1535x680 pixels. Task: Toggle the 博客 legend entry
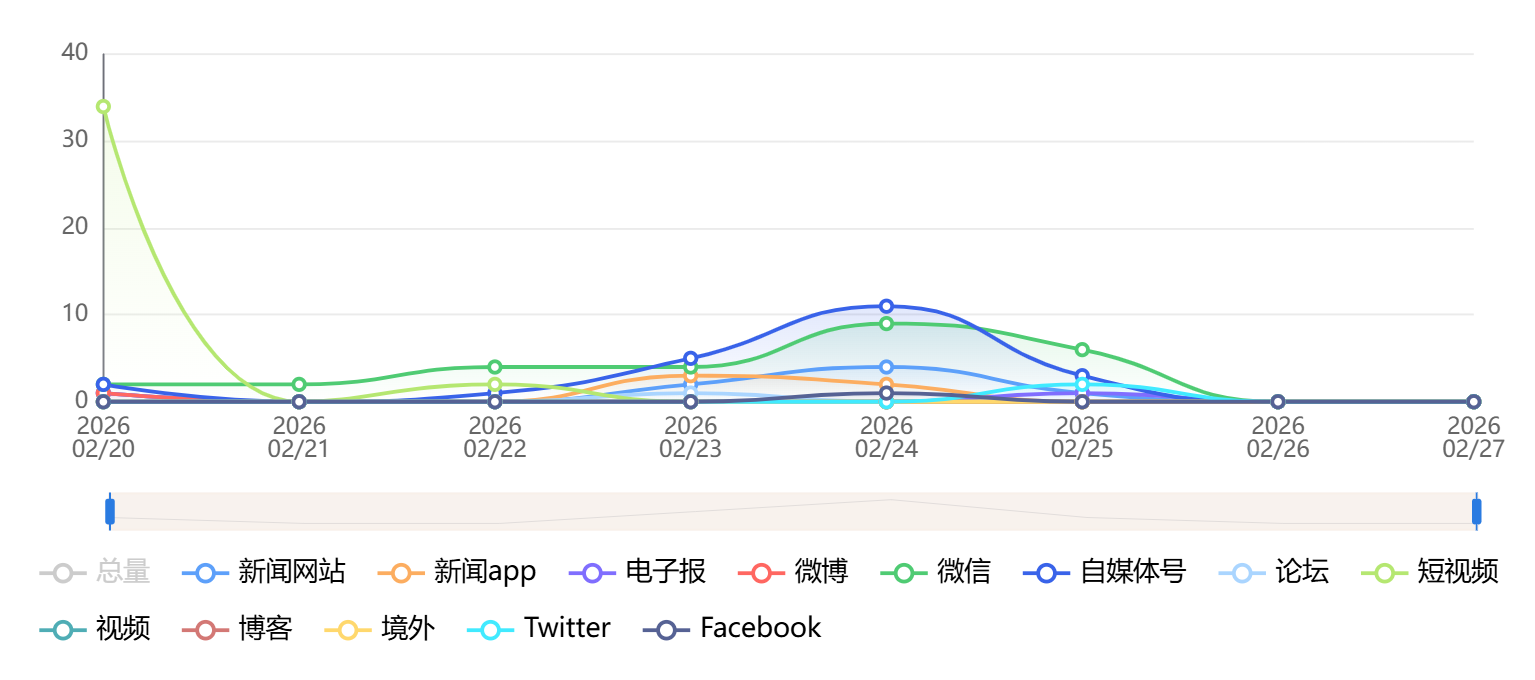click(237, 628)
